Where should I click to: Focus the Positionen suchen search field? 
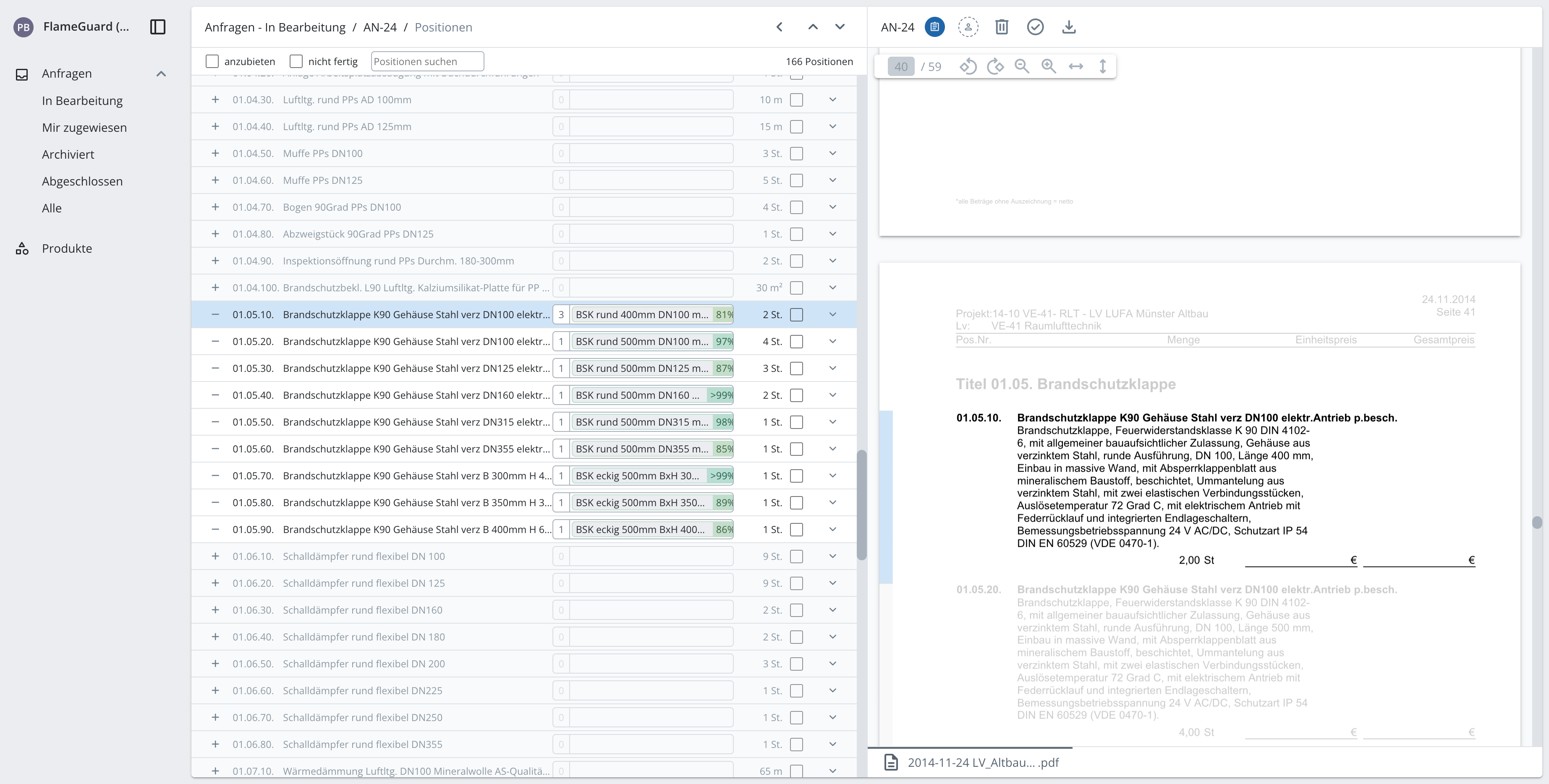click(x=427, y=61)
